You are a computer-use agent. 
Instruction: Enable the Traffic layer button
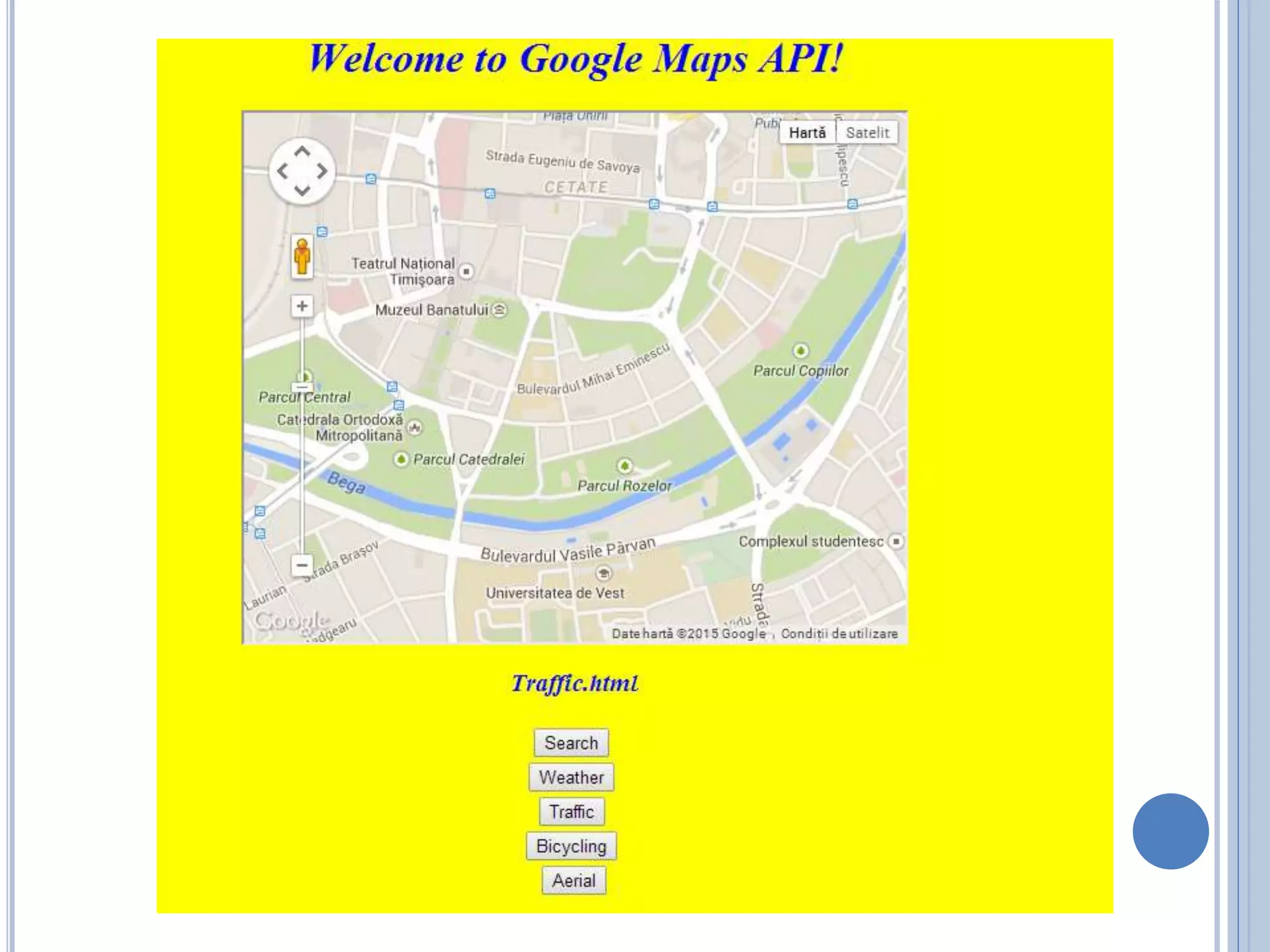(571, 812)
